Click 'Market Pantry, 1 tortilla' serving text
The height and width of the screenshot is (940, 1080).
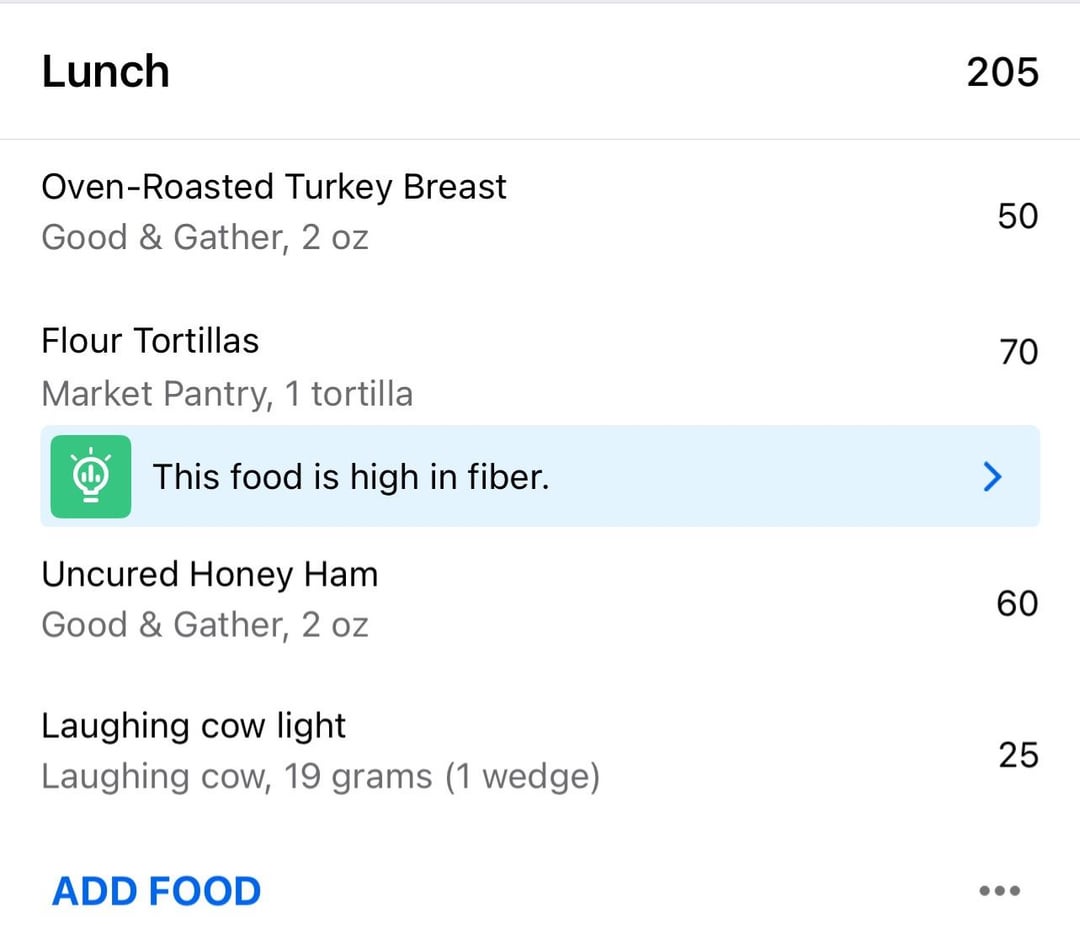[227, 394]
